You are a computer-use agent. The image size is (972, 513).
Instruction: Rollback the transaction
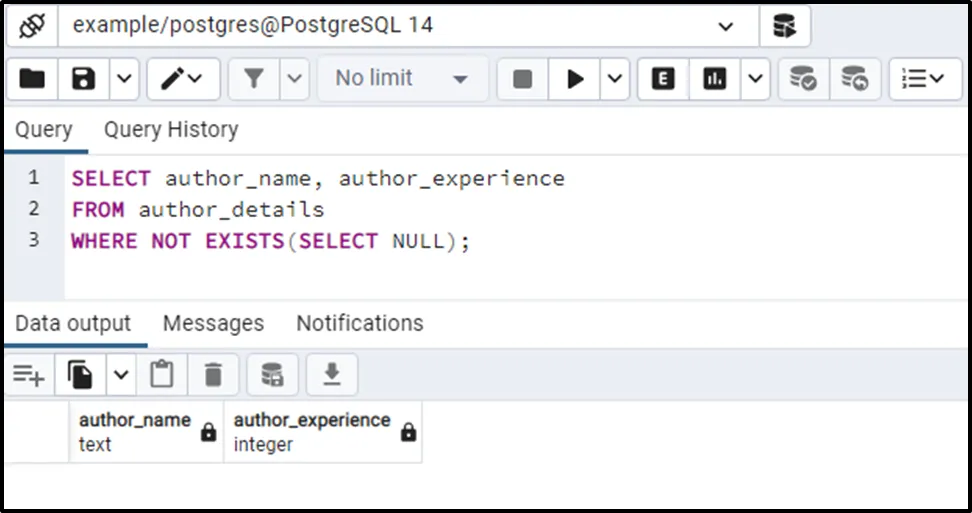click(854, 79)
